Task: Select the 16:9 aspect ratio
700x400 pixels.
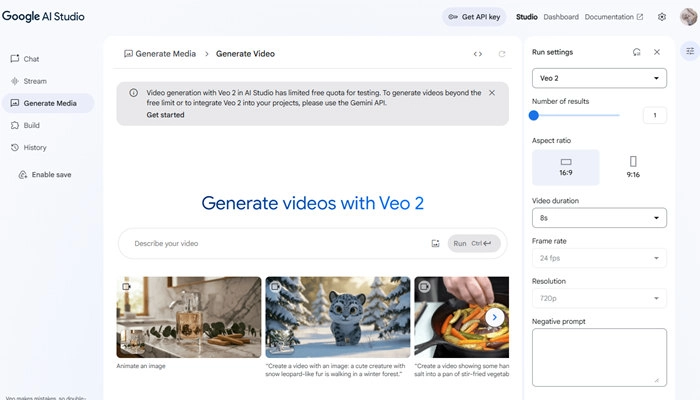Action: click(566, 167)
